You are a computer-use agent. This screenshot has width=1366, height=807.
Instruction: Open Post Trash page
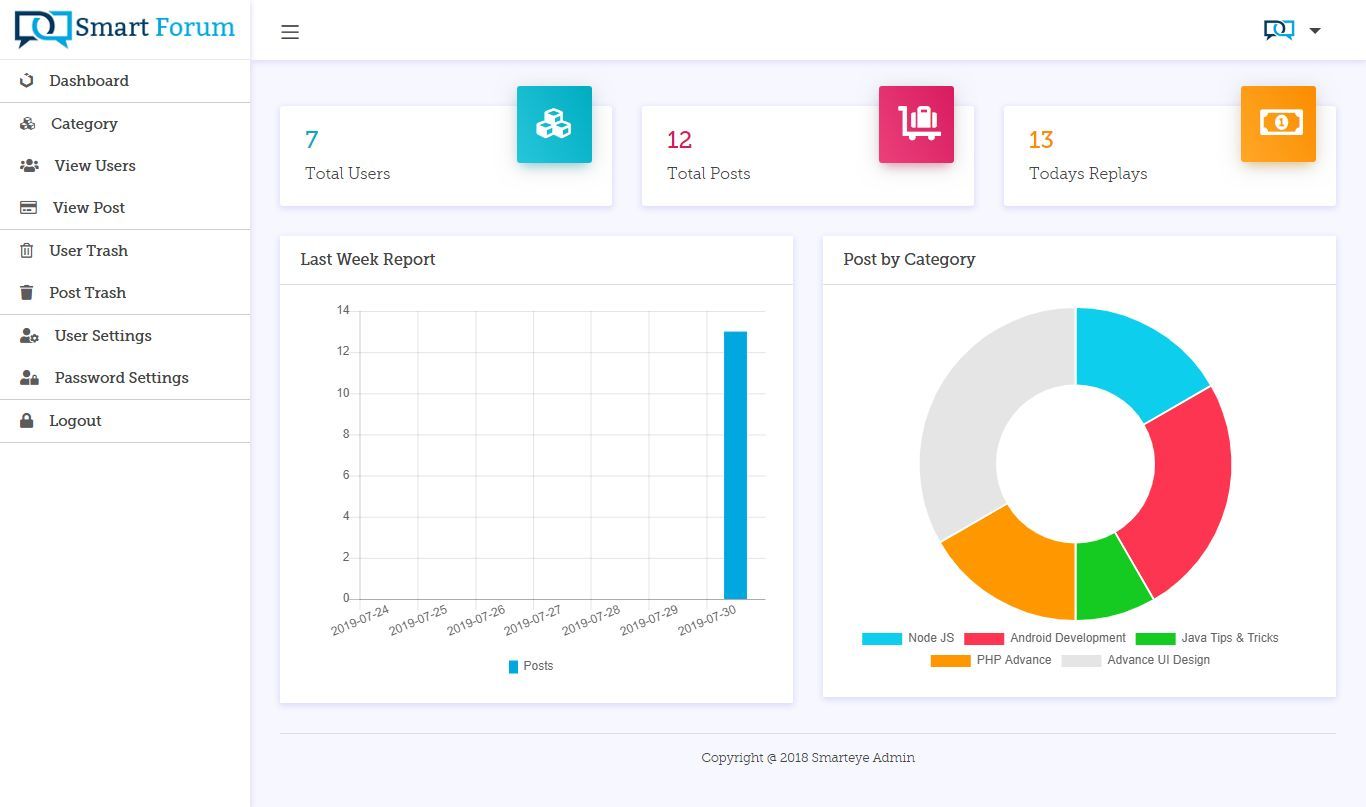(x=87, y=293)
